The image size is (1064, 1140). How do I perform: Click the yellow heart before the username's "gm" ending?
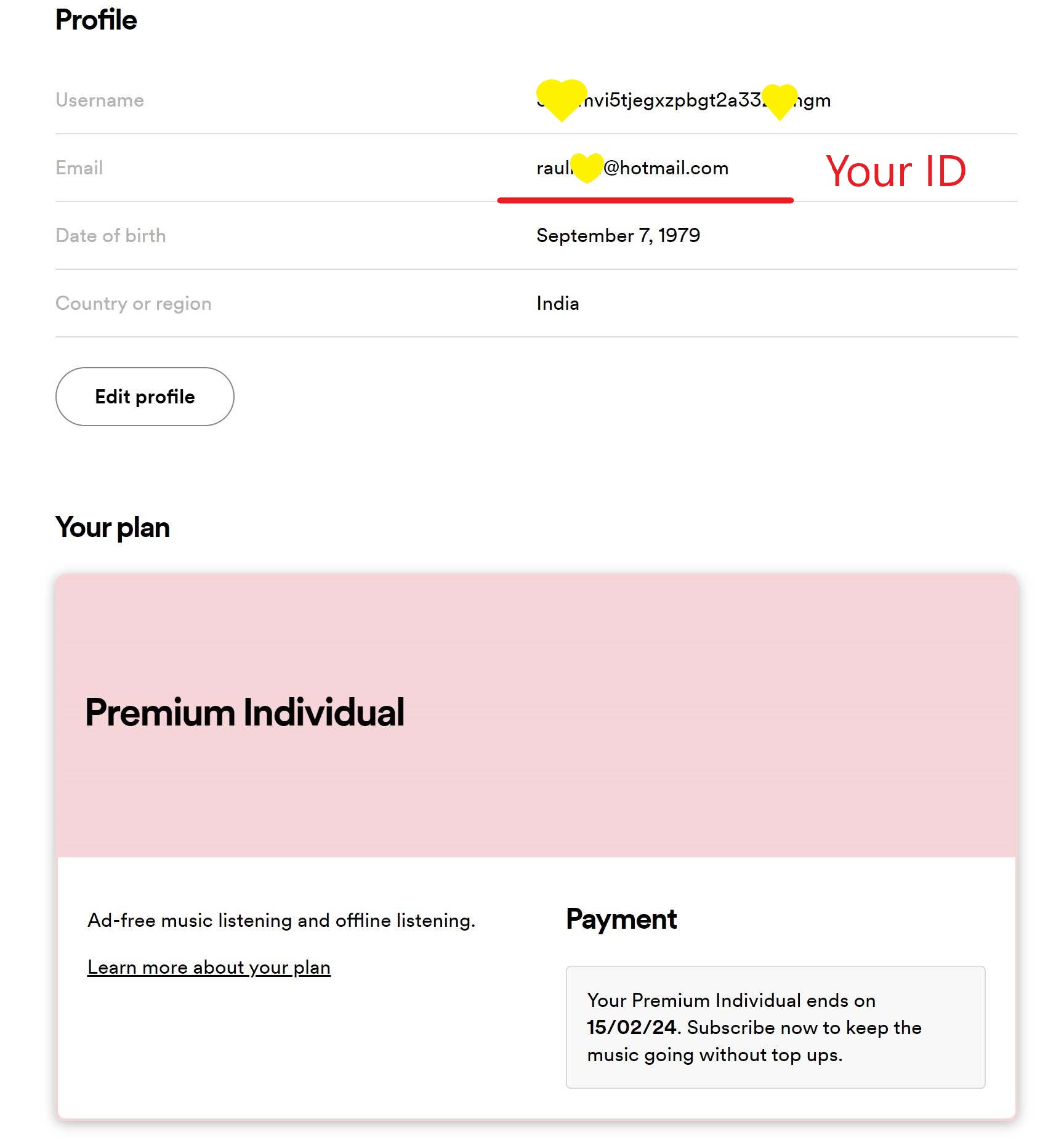[780, 101]
